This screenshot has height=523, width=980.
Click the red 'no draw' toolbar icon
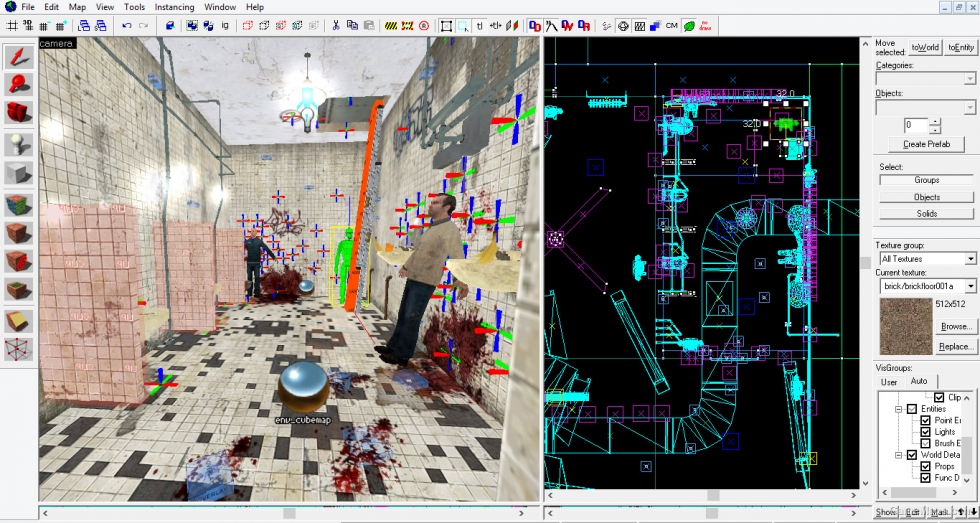(x=706, y=26)
